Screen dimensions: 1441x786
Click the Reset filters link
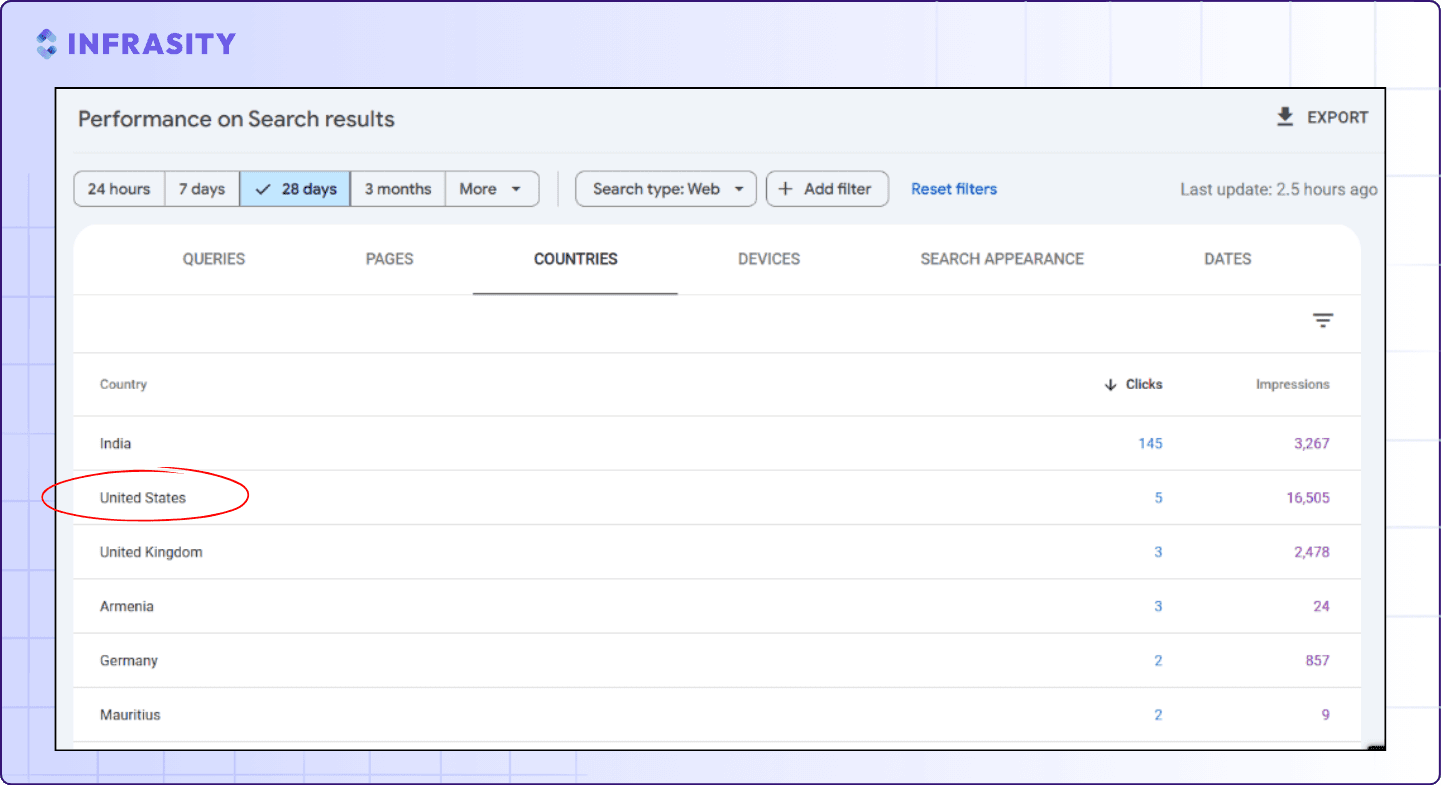coord(954,189)
